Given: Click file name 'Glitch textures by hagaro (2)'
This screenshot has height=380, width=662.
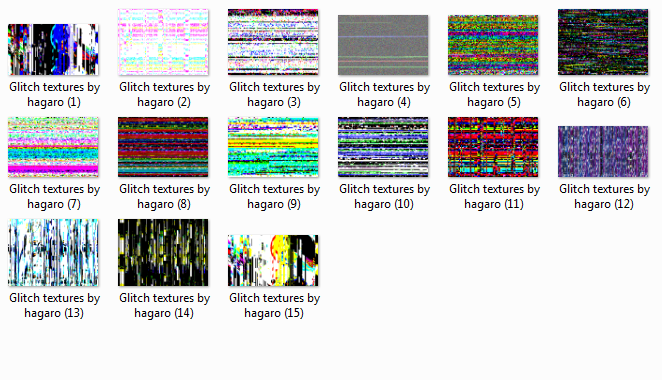Looking at the screenshot, I should 164,95.
